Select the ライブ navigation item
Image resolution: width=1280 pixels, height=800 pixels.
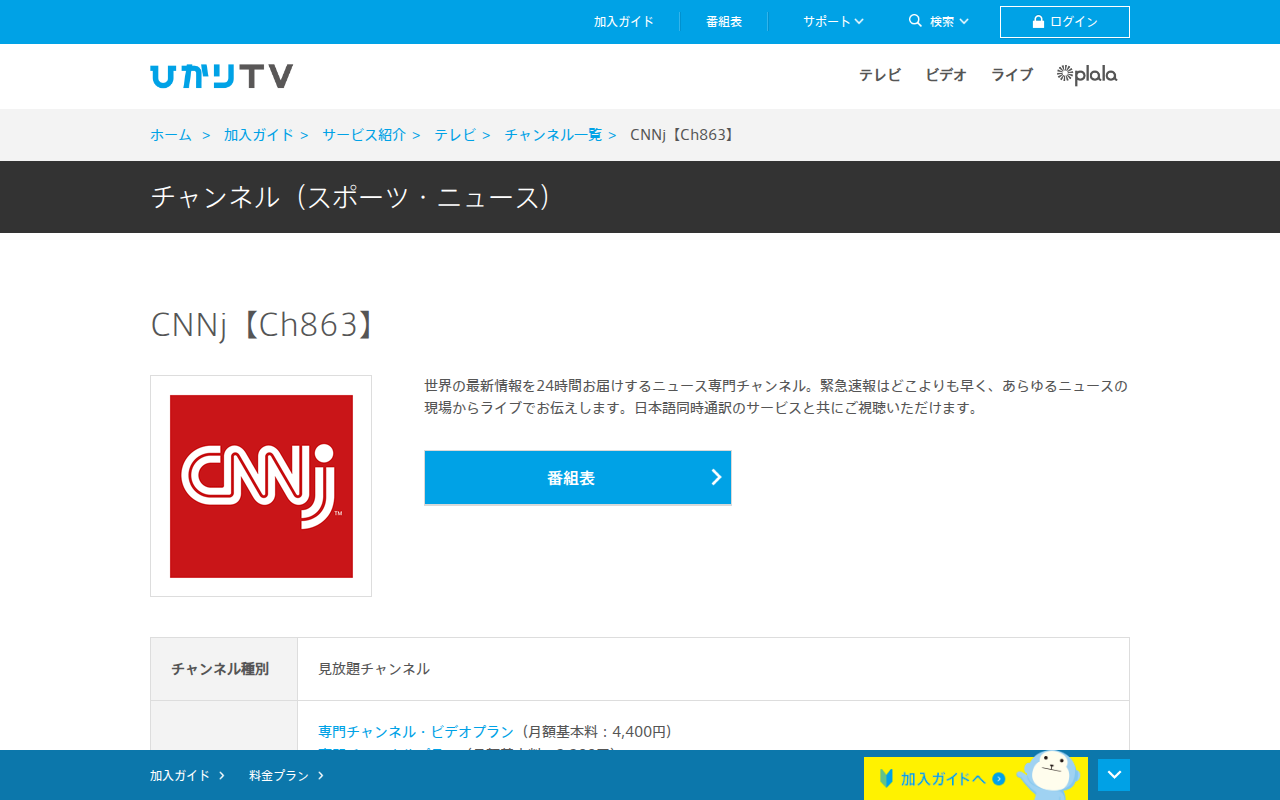(1012, 74)
